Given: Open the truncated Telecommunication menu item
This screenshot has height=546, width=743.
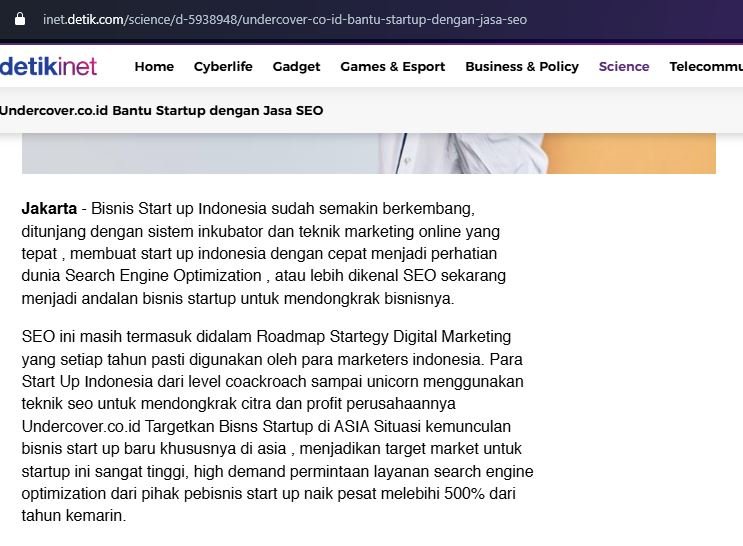Looking at the screenshot, I should point(705,67).
